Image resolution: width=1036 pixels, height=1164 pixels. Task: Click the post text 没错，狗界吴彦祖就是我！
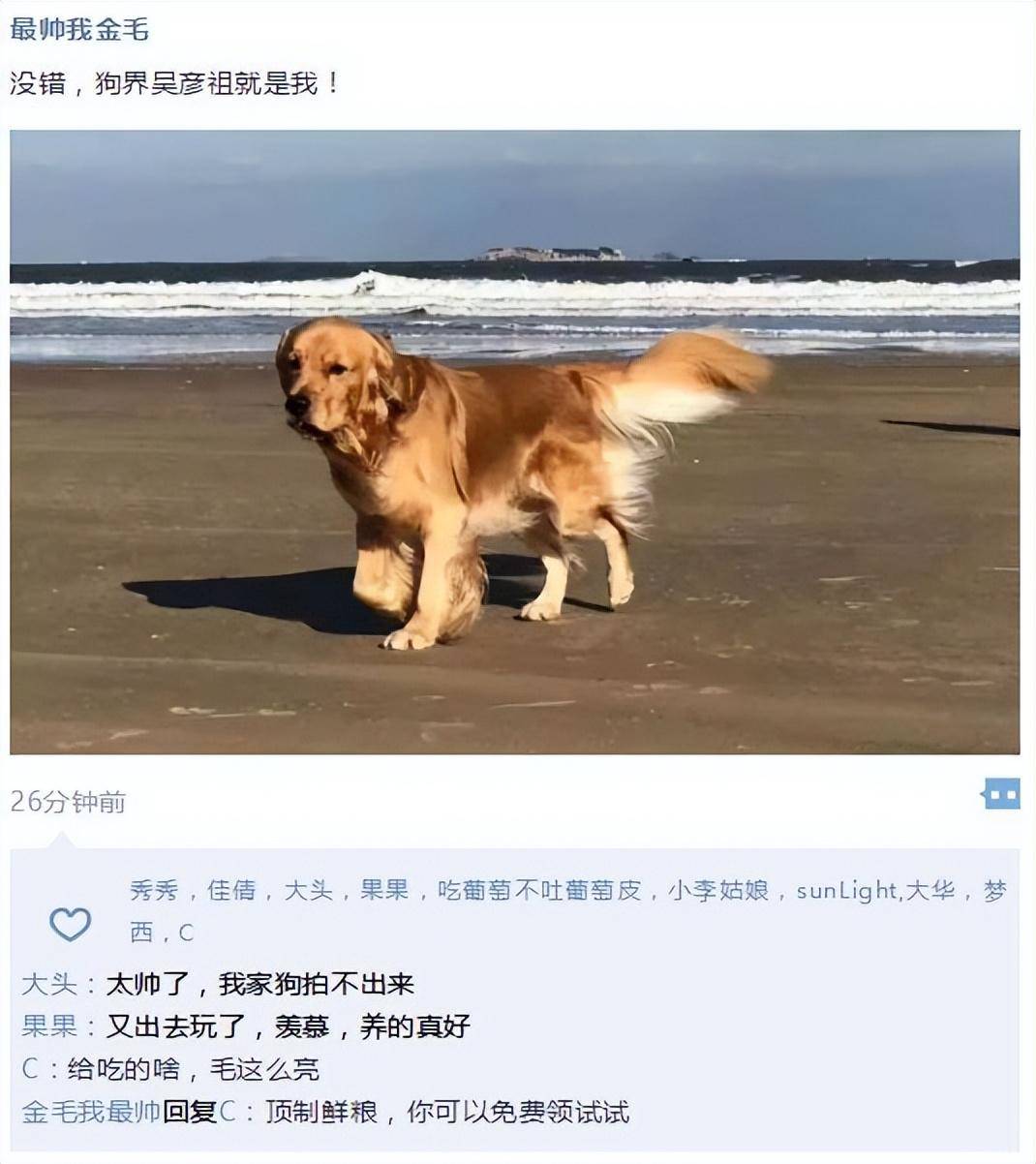(176, 83)
